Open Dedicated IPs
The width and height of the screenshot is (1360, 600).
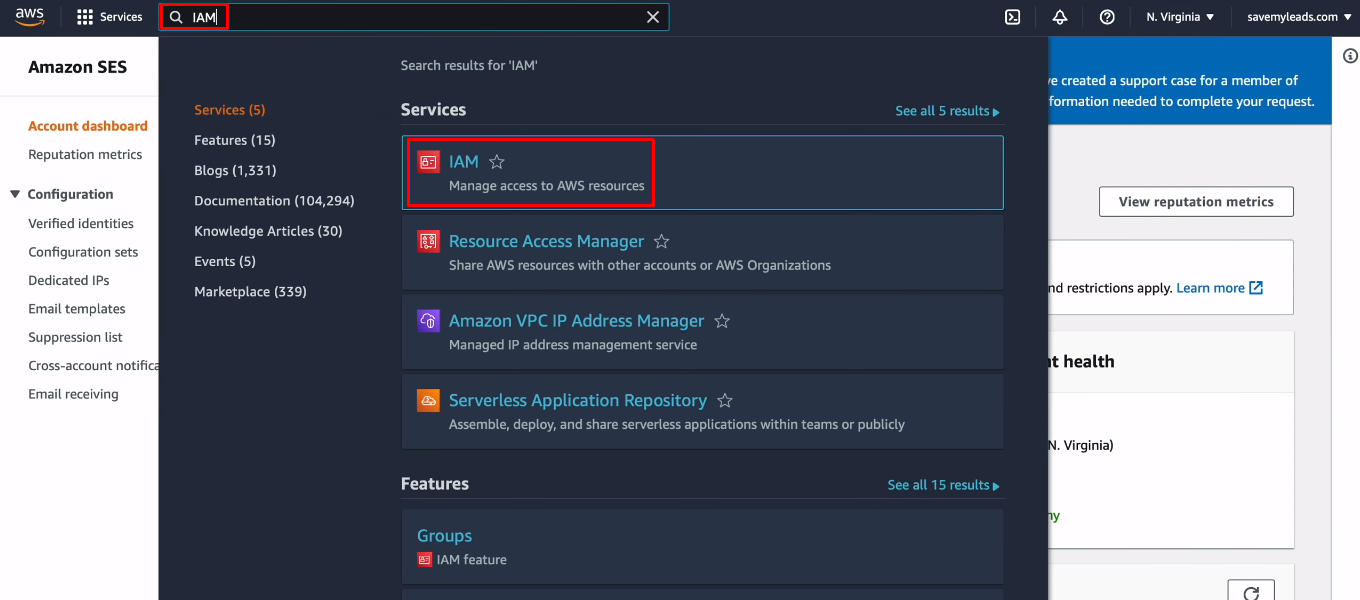(x=69, y=281)
